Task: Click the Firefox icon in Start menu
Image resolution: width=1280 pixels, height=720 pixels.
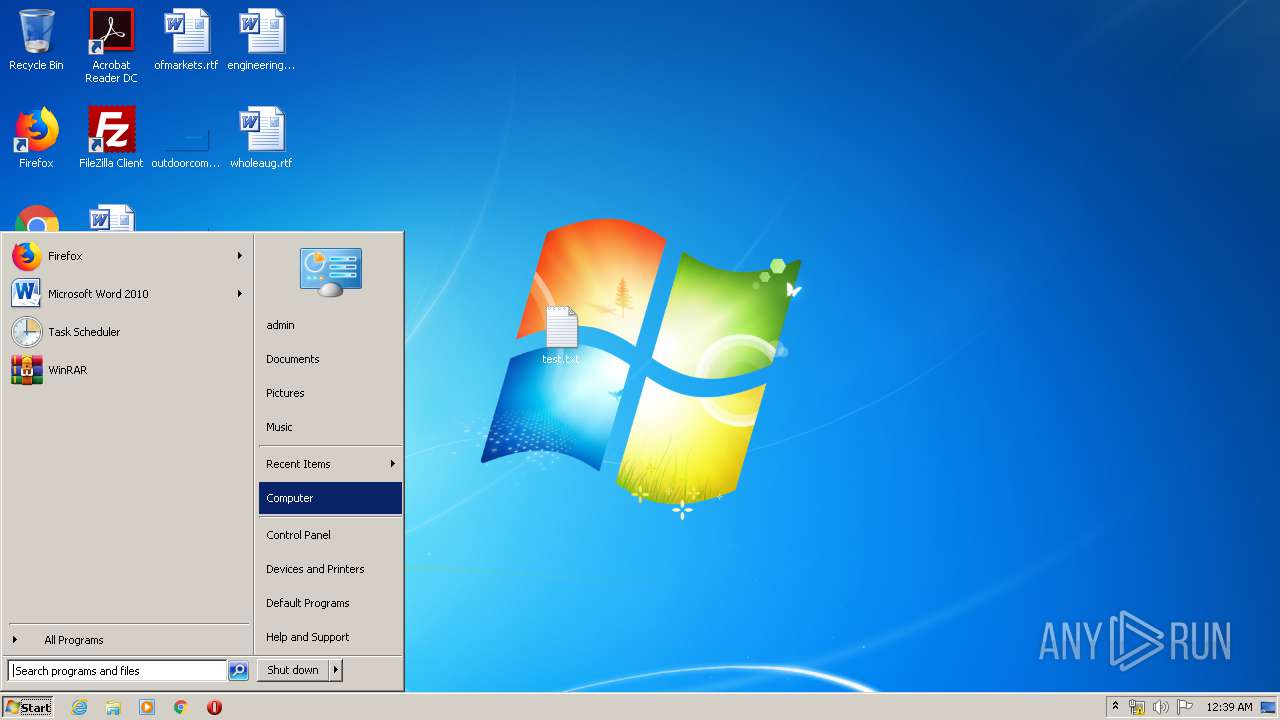Action: [x=27, y=256]
